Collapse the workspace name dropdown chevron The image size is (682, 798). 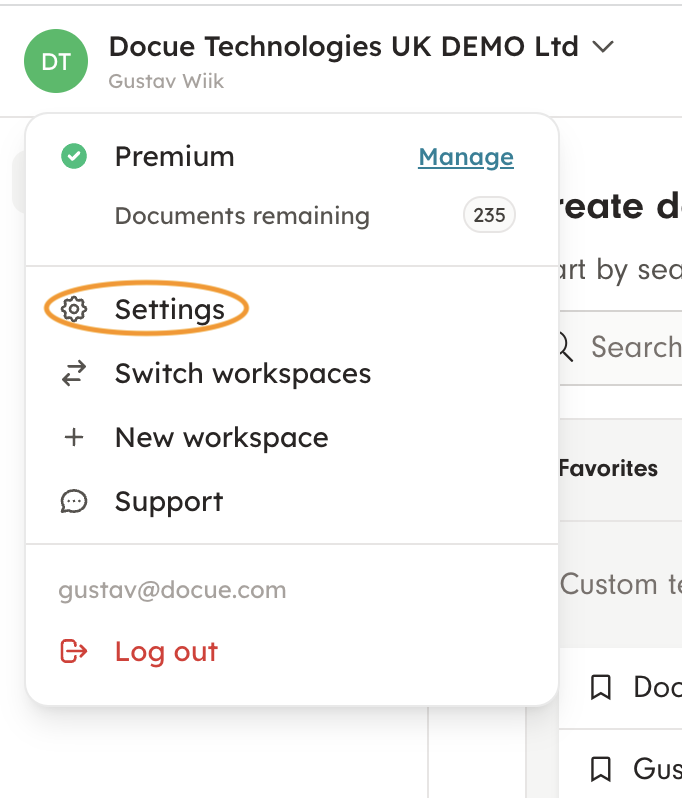point(603,46)
